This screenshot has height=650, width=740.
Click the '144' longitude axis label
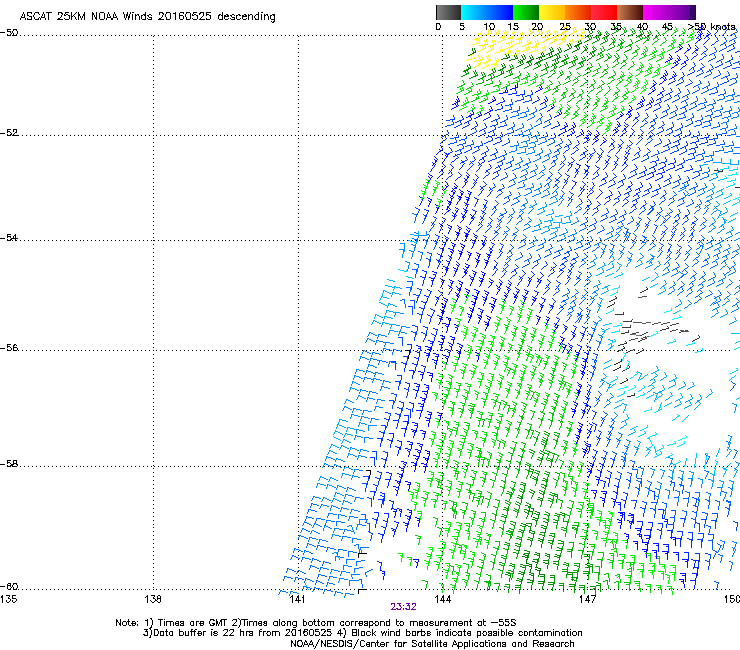pyautogui.click(x=442, y=599)
